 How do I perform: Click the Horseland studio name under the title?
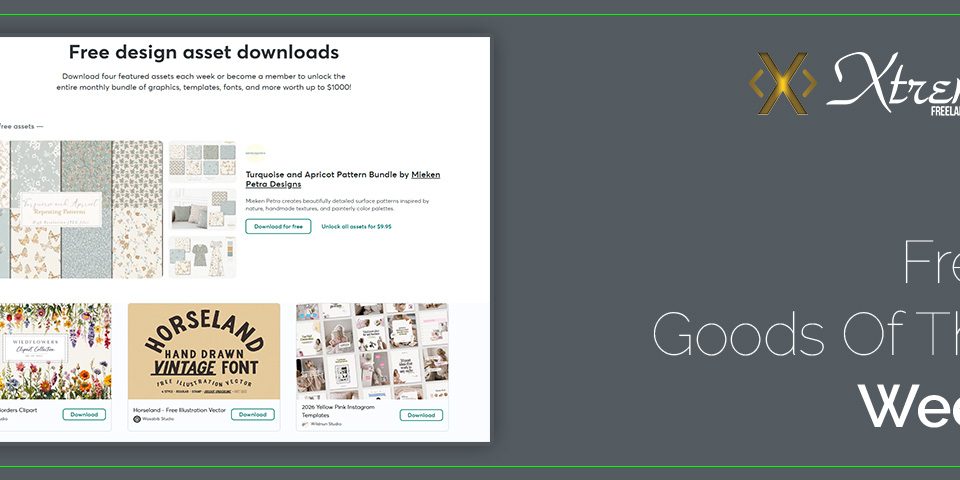[158, 419]
